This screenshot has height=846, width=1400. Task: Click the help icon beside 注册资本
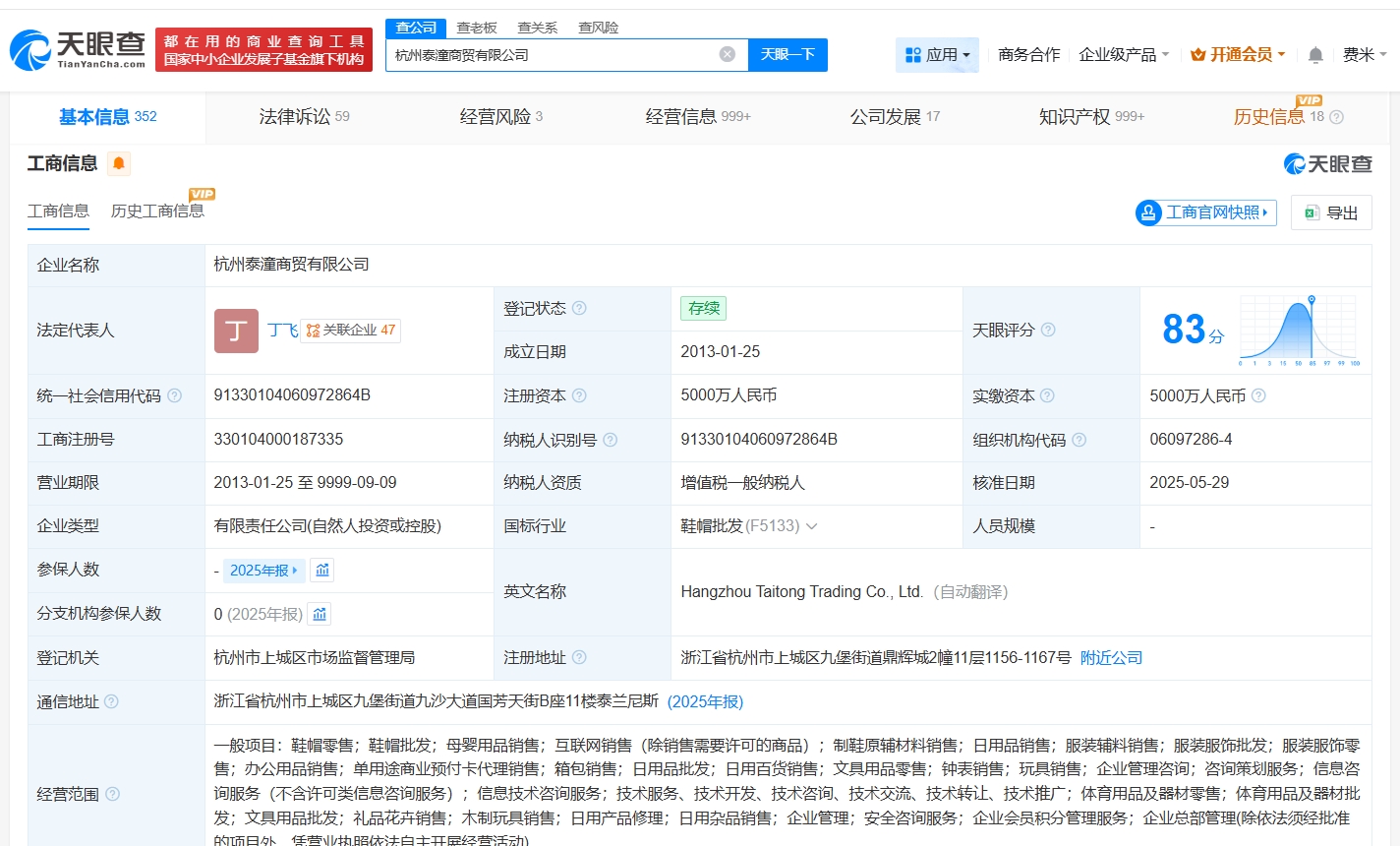[580, 395]
